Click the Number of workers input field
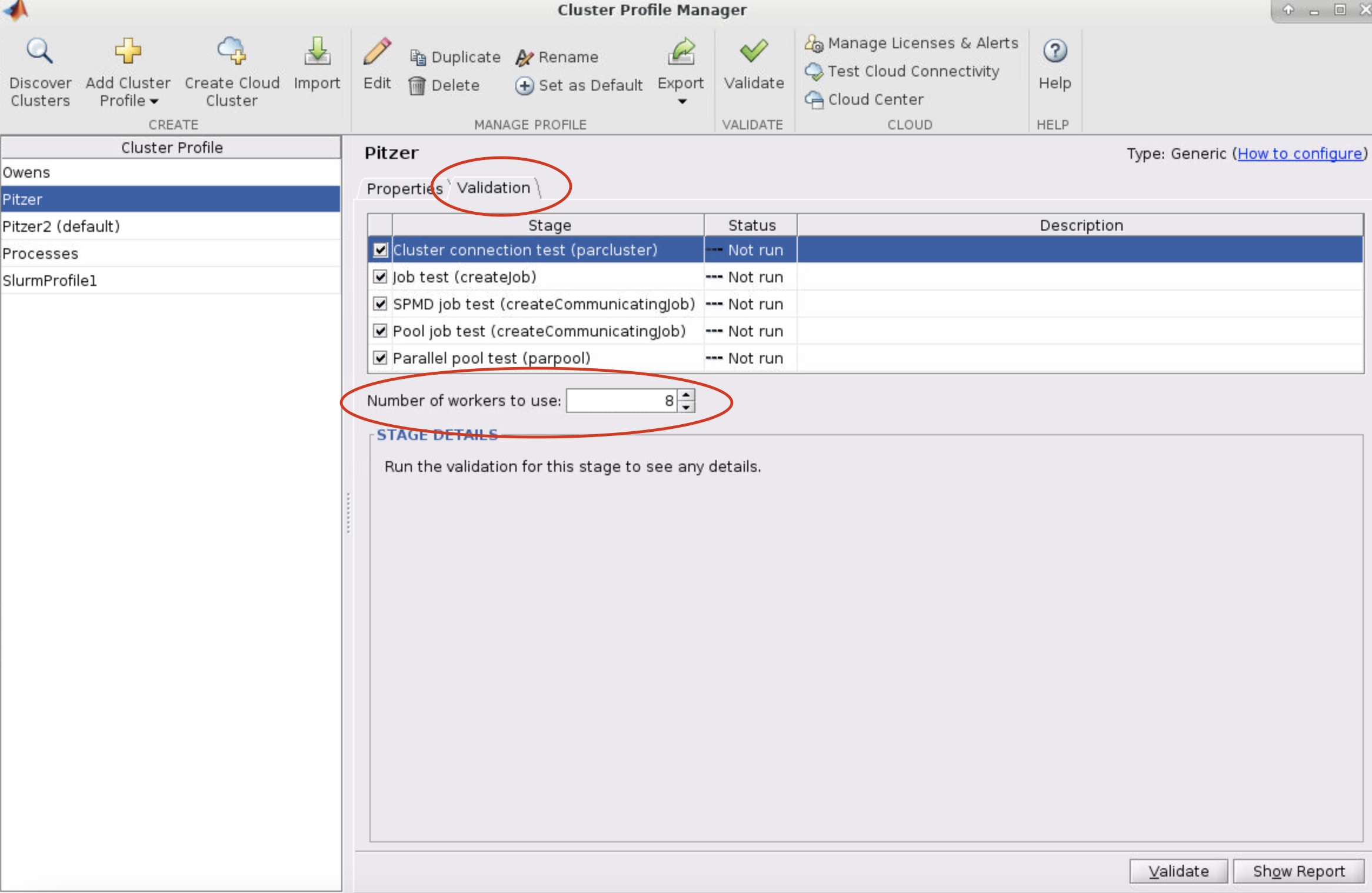 coord(621,401)
